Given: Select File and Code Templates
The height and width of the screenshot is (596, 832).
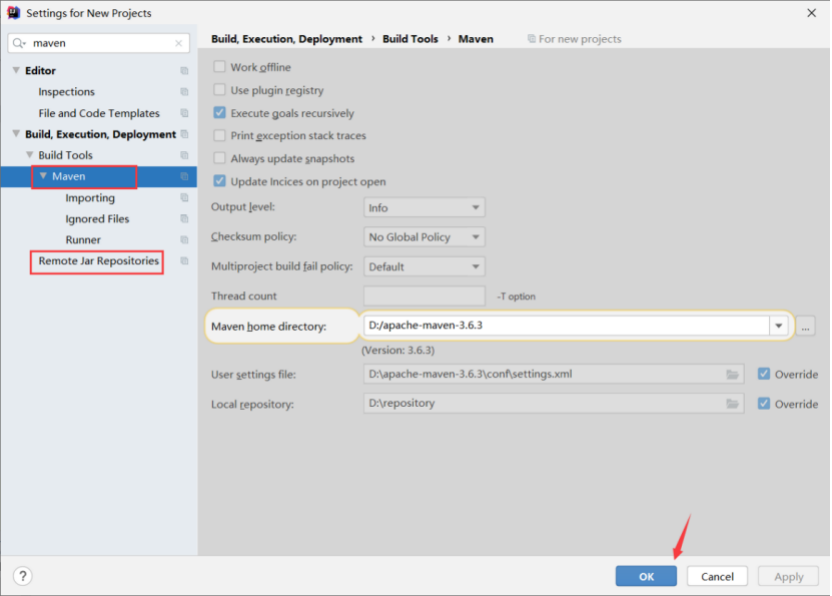Looking at the screenshot, I should point(99,113).
